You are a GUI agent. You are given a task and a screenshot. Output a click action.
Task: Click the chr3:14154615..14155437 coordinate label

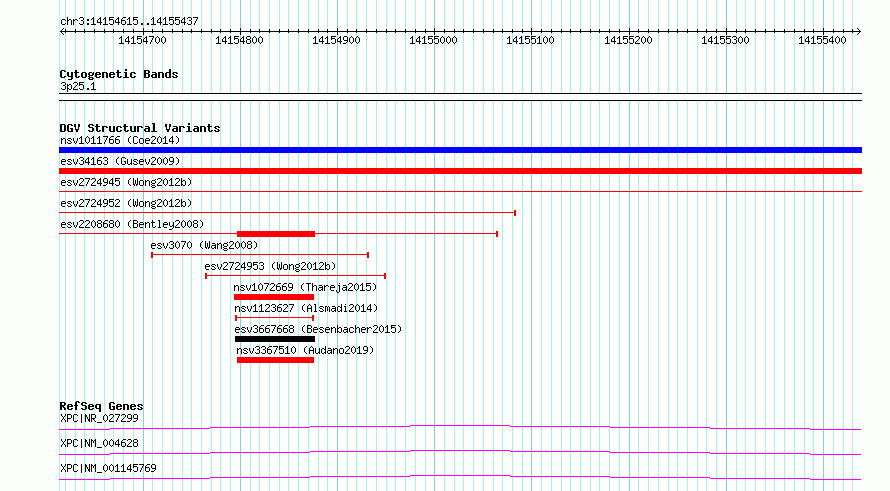tap(129, 22)
